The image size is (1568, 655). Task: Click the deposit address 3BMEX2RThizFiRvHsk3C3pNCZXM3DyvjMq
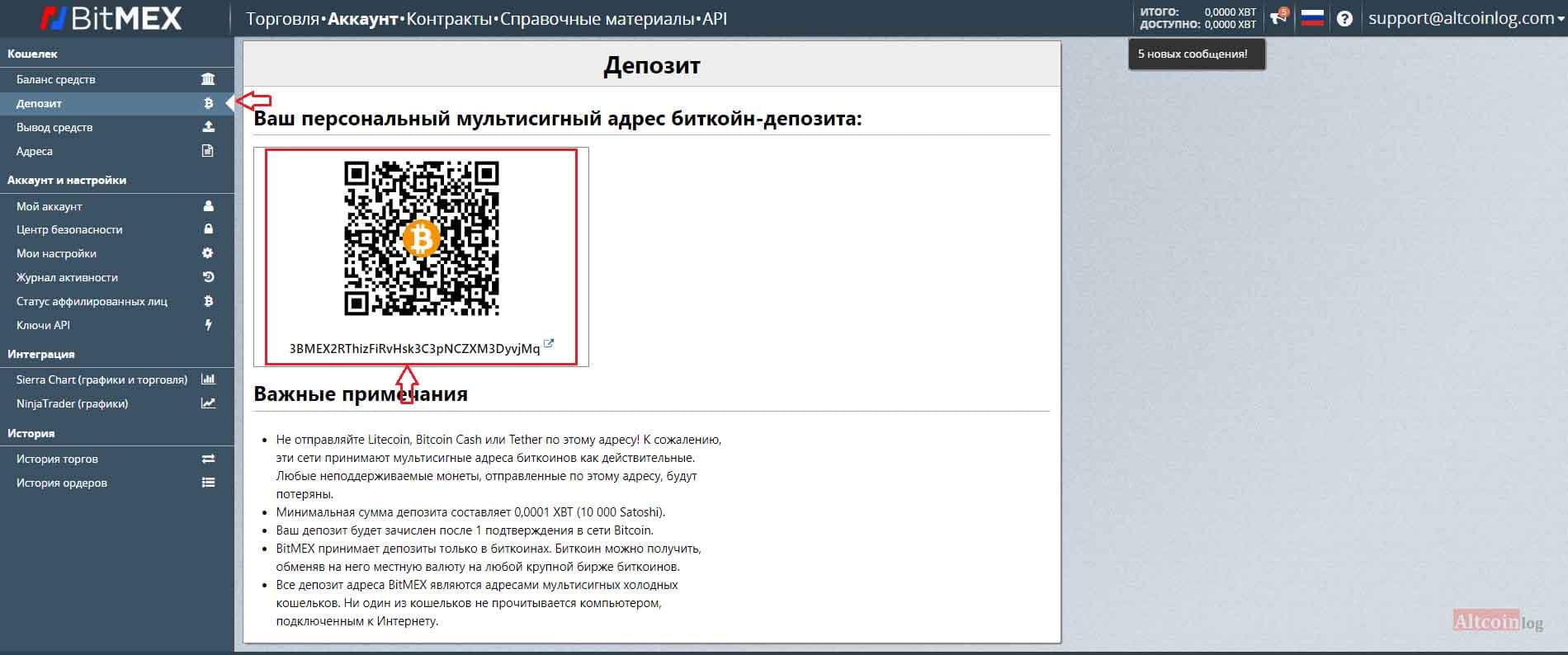tap(414, 348)
